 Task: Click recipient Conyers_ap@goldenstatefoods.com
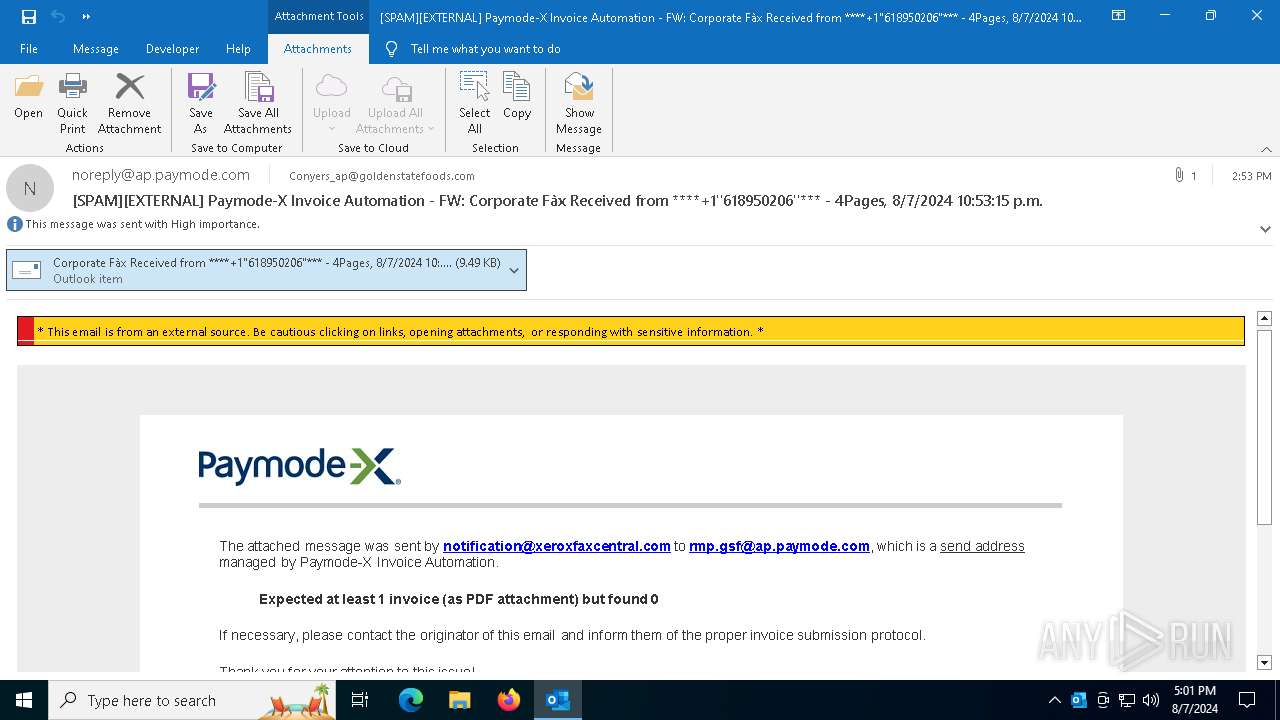tap(382, 176)
